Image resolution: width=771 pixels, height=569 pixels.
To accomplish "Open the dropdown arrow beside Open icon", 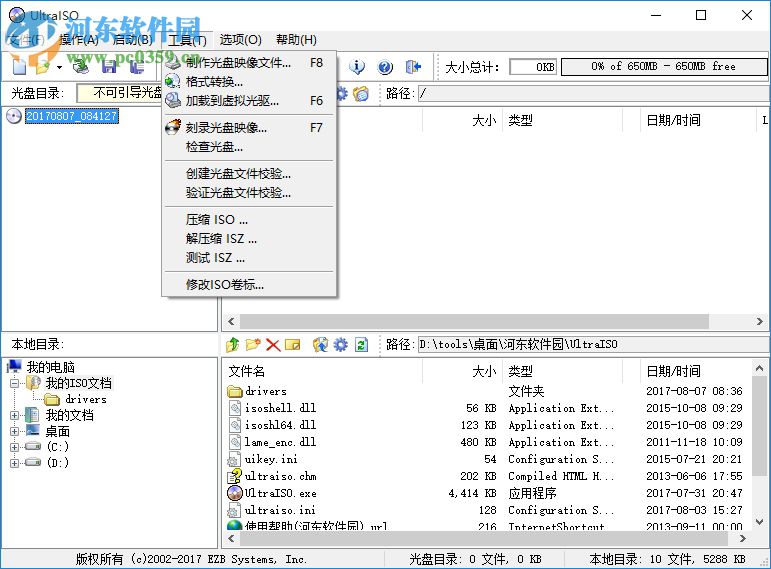I will (59, 67).
